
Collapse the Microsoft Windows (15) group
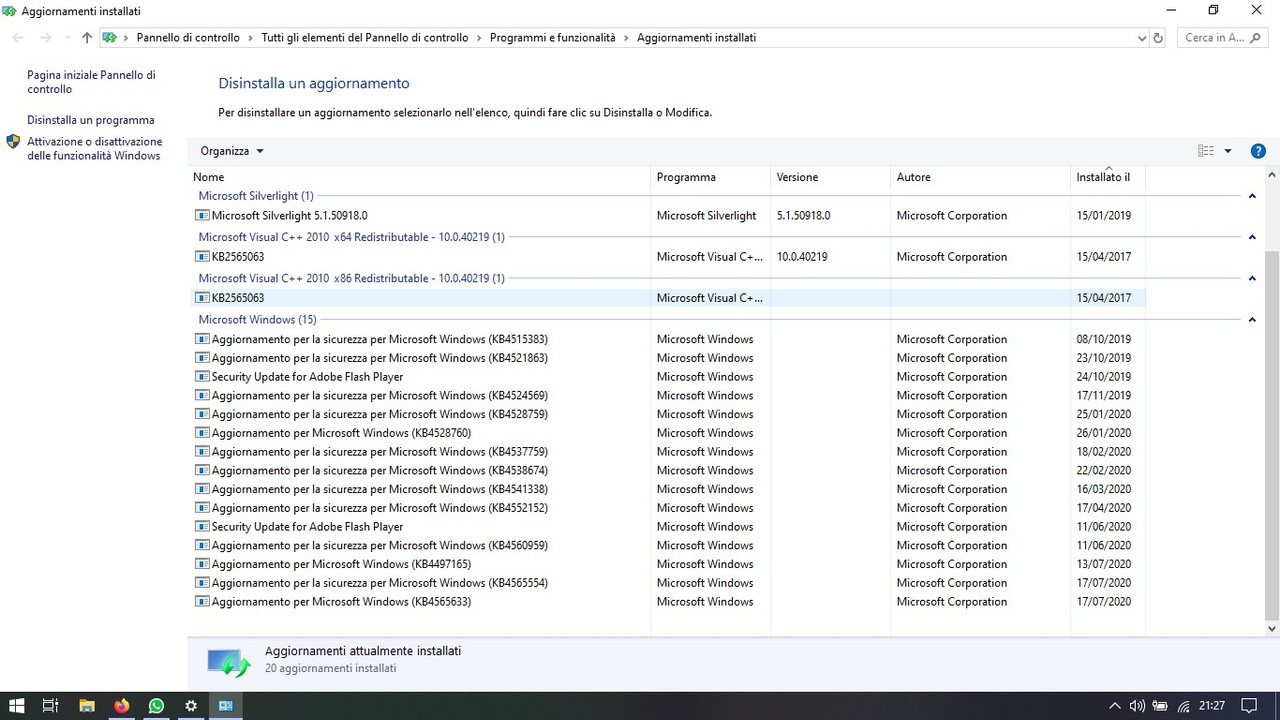(1252, 320)
